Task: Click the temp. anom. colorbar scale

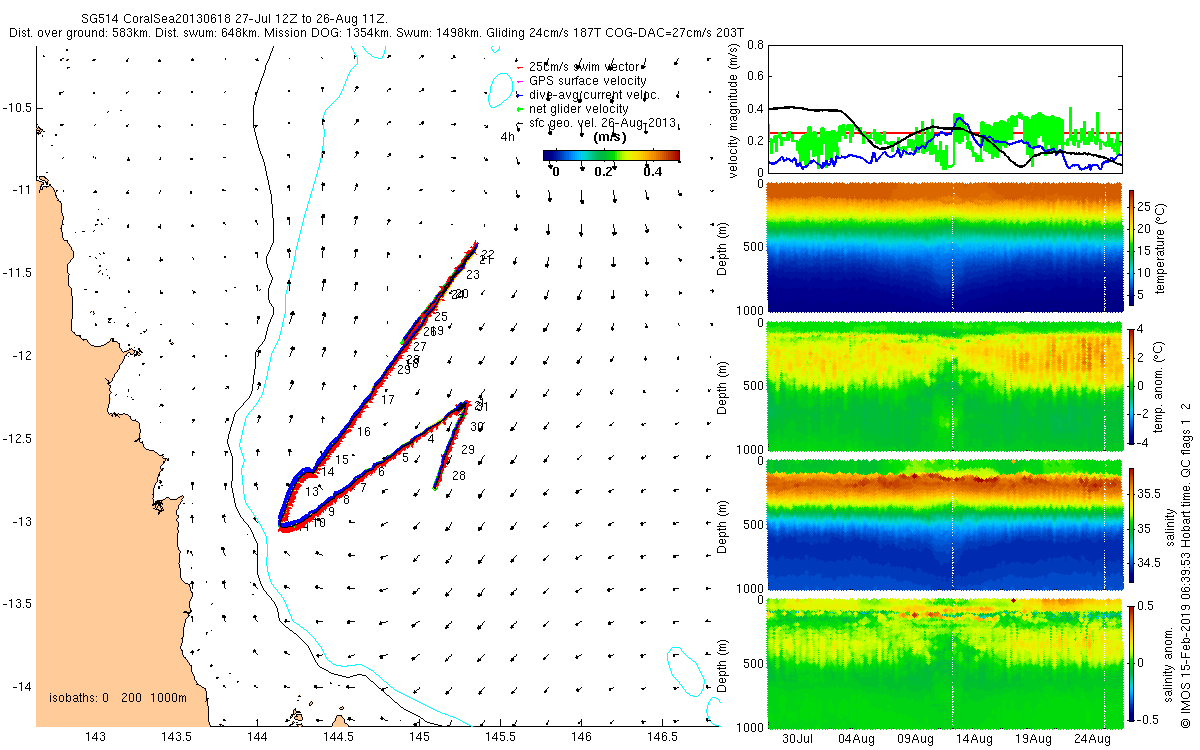Action: click(1132, 385)
